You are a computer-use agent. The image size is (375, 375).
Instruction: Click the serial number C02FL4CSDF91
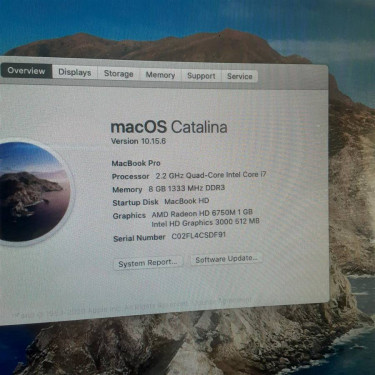(x=199, y=236)
